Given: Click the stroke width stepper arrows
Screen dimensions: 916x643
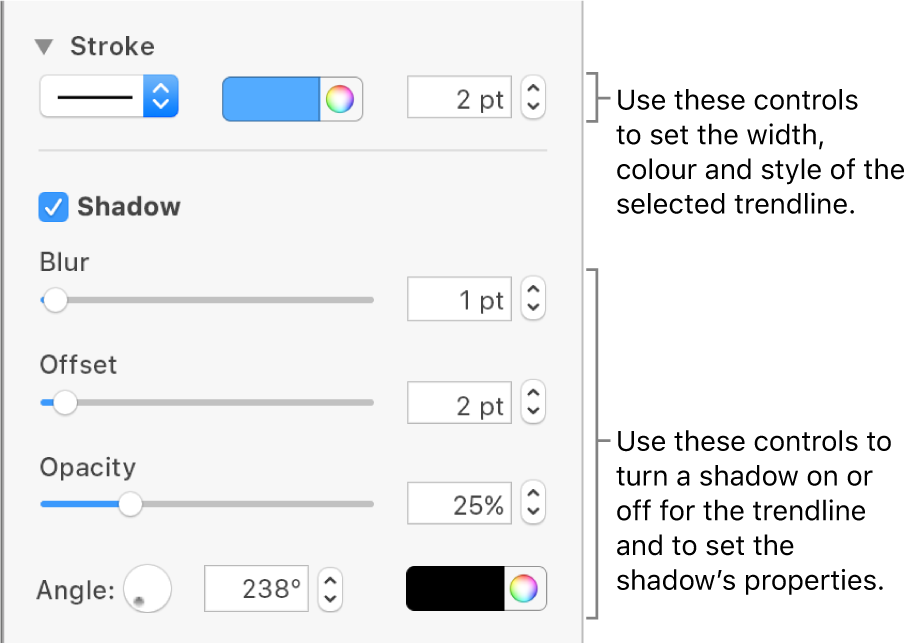Looking at the screenshot, I should 534,99.
